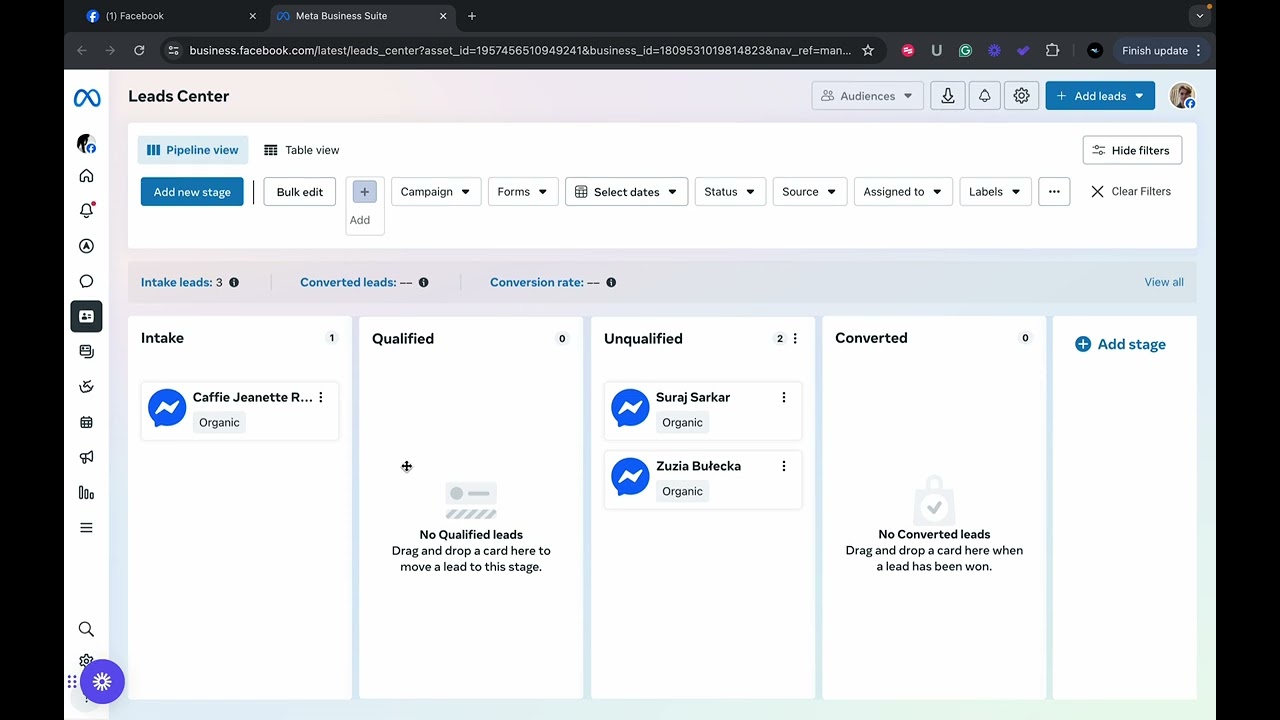Open the Search magnifier in the sidebar
The image size is (1280, 720).
(x=86, y=629)
